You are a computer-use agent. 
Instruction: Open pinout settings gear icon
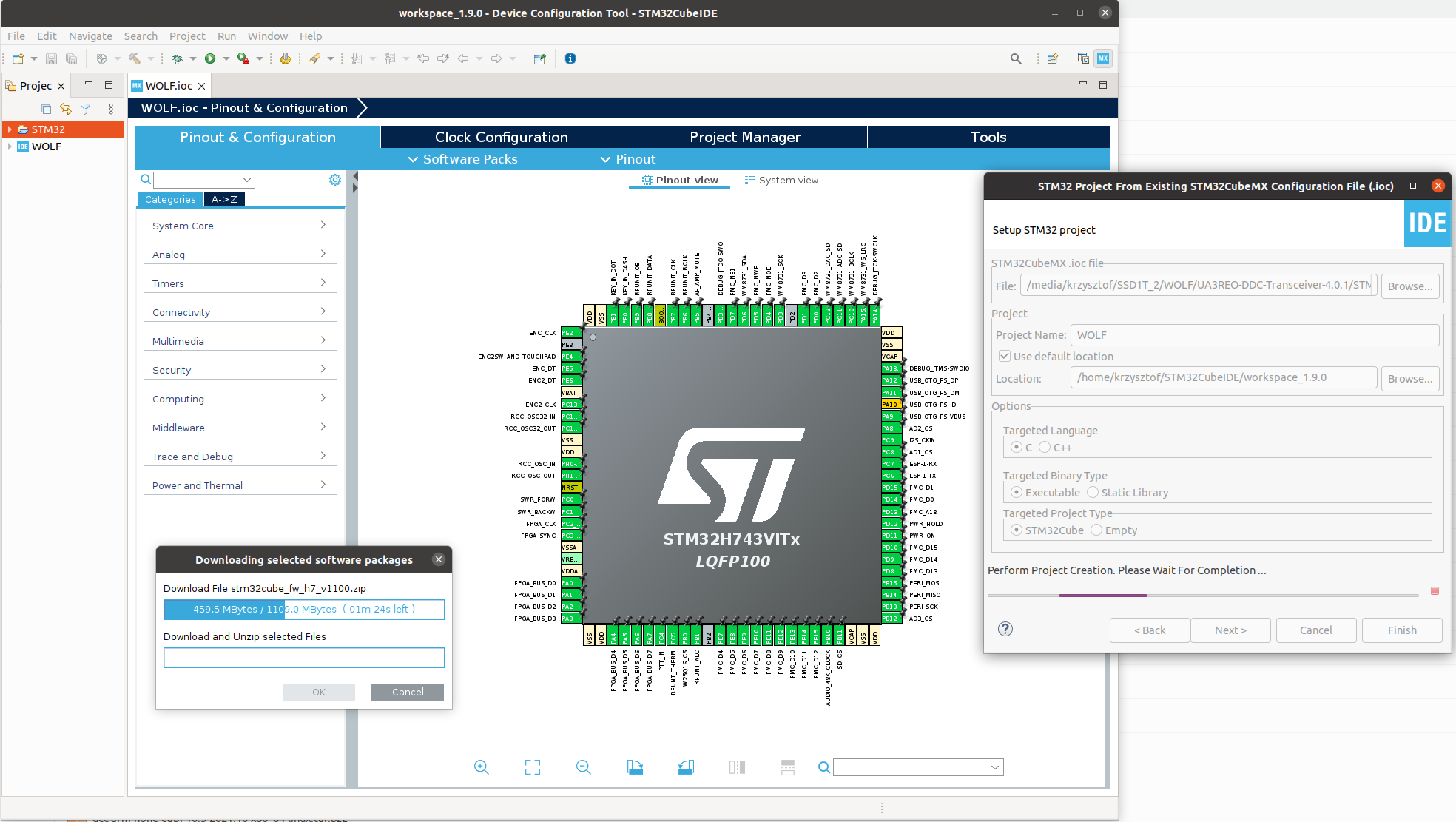click(335, 180)
